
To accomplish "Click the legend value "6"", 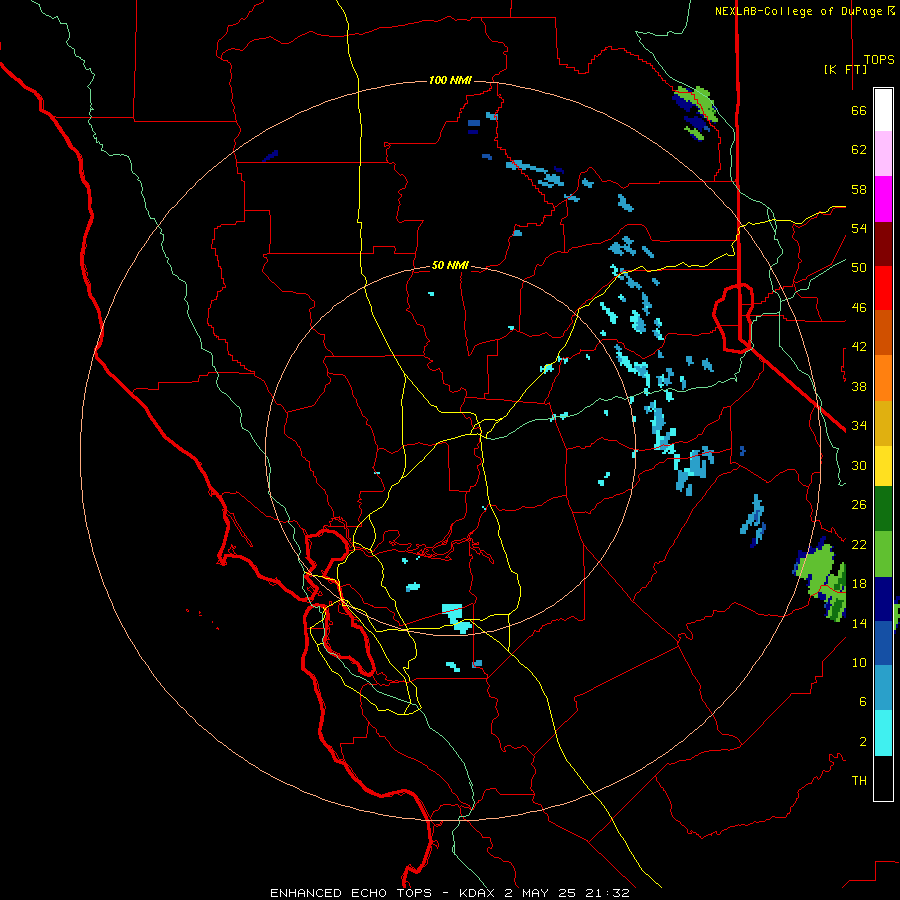I will (x=863, y=702).
